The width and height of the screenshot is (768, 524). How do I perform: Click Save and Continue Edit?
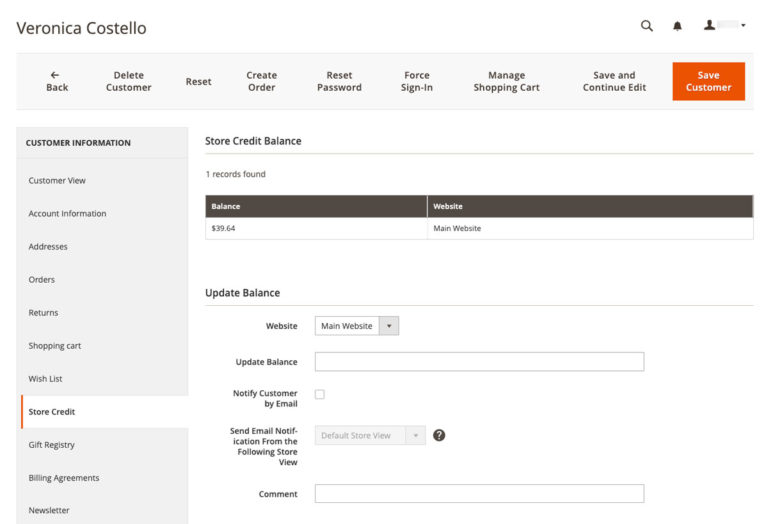pos(614,81)
